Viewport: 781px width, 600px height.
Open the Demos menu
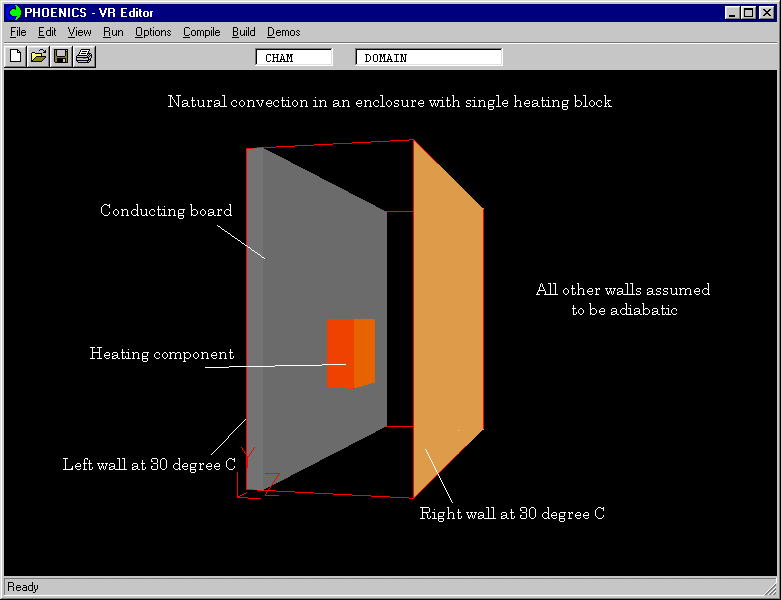pyautogui.click(x=283, y=32)
